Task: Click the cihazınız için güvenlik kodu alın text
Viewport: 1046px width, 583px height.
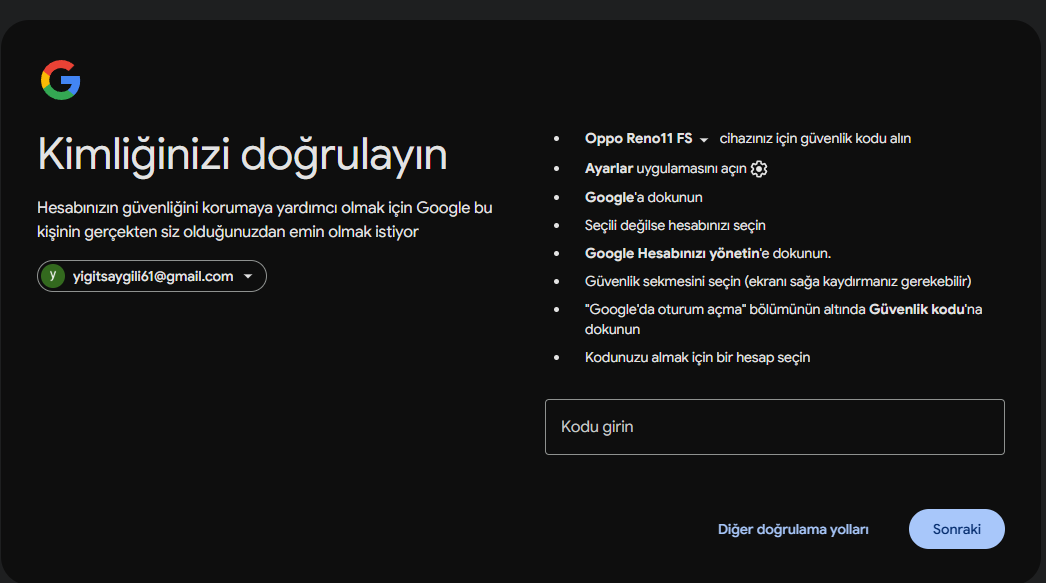Action: pos(815,139)
